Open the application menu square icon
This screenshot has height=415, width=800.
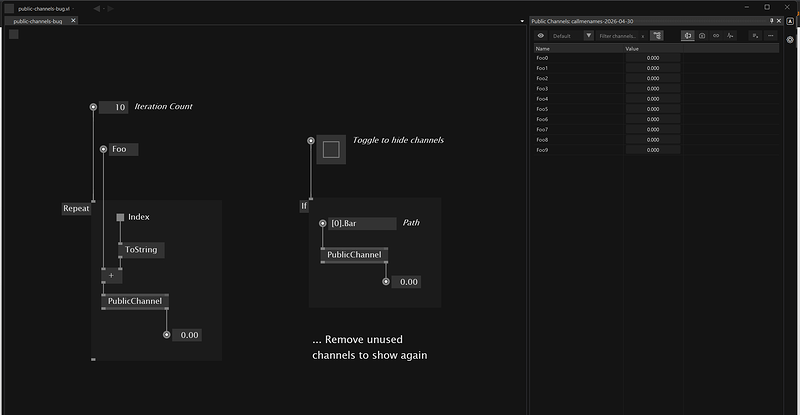pyautogui.click(x=9, y=8)
